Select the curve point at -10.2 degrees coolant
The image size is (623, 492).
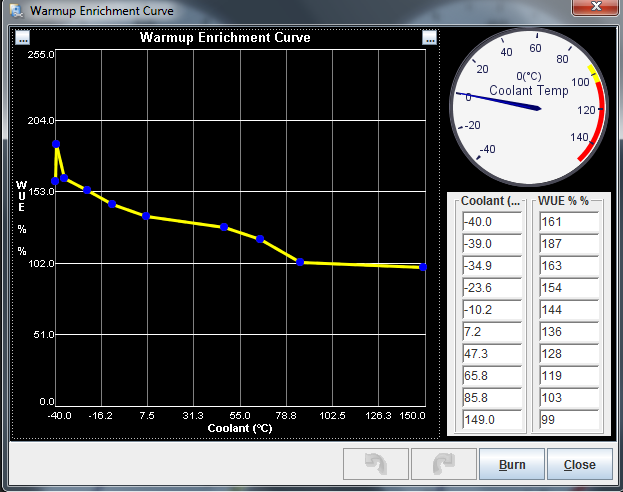(112, 204)
